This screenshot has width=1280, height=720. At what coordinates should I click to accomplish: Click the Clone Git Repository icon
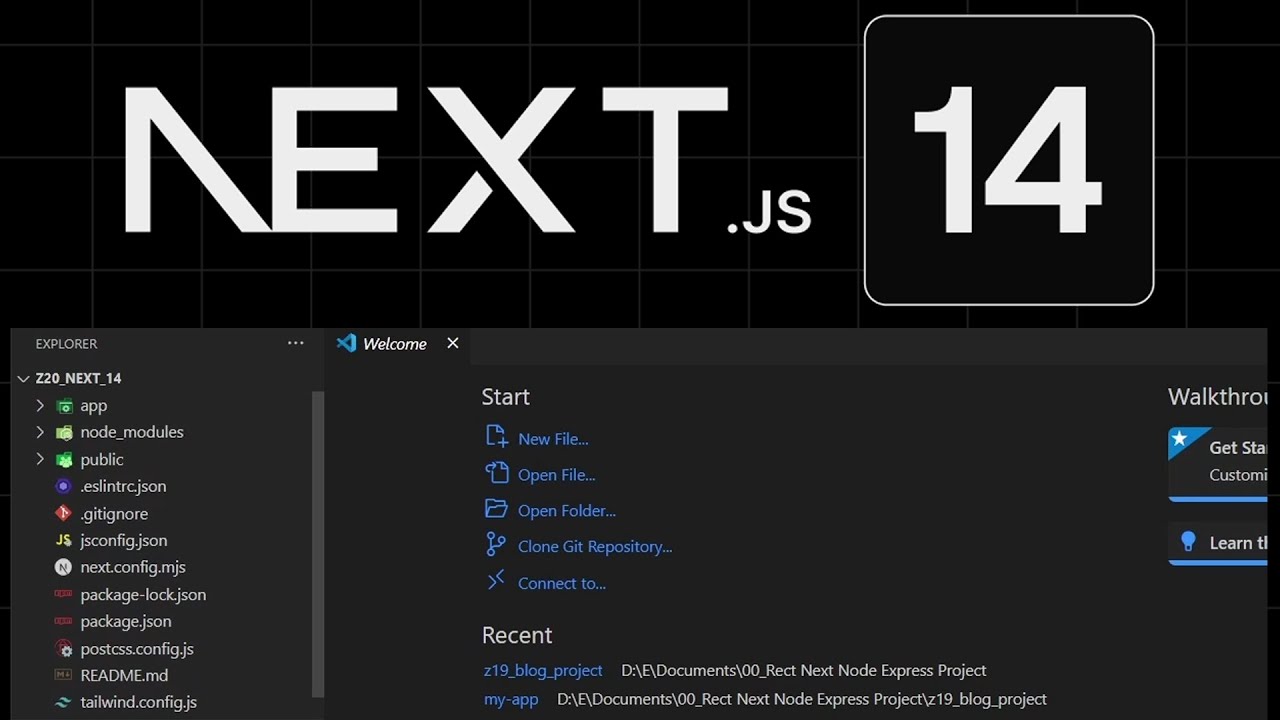[x=496, y=544]
